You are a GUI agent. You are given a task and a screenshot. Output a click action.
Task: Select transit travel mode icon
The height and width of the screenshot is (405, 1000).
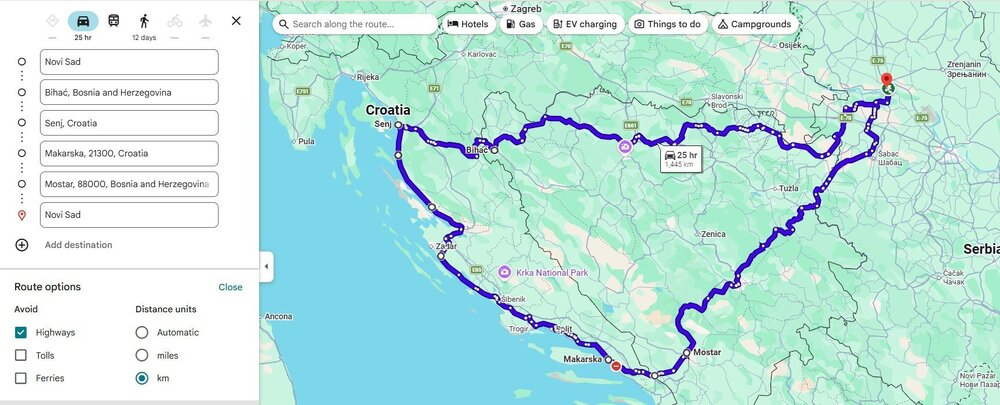(x=114, y=21)
